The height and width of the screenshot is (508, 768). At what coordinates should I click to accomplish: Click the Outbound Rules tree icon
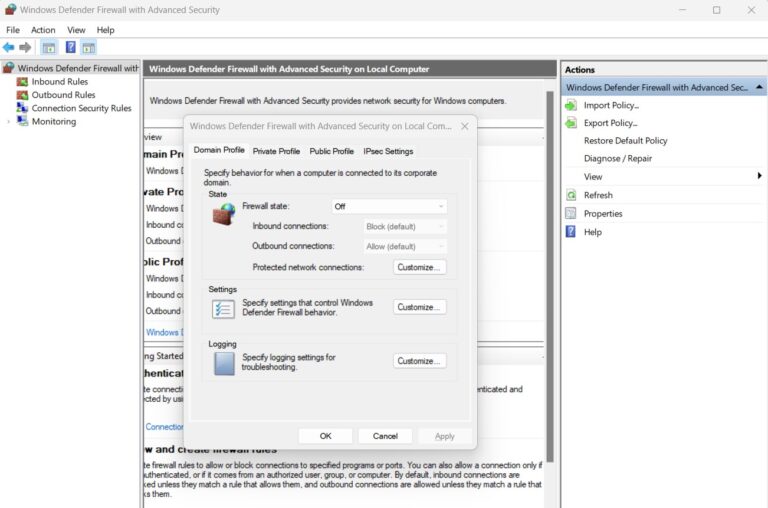[22, 95]
